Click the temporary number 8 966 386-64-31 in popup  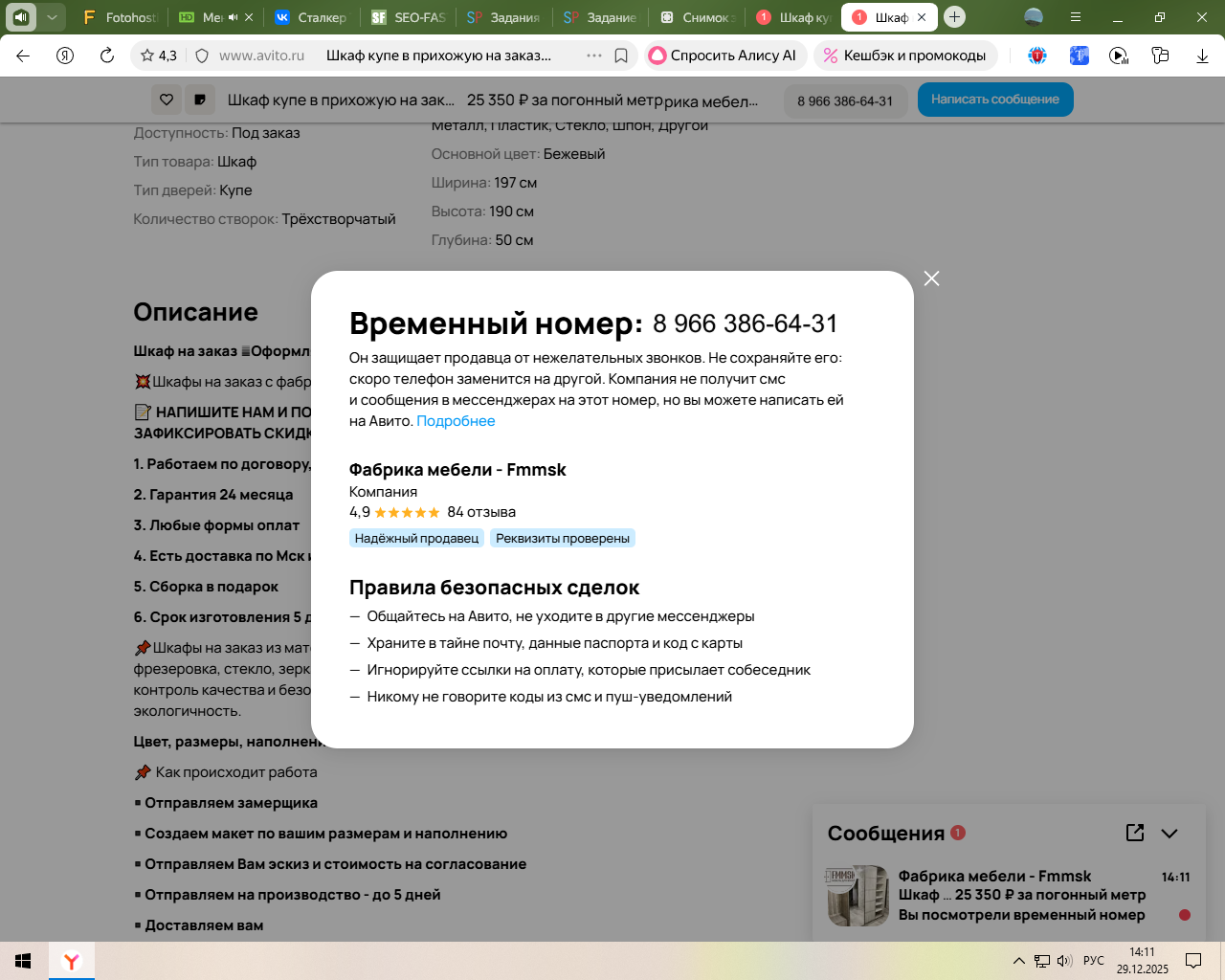pyautogui.click(x=745, y=324)
